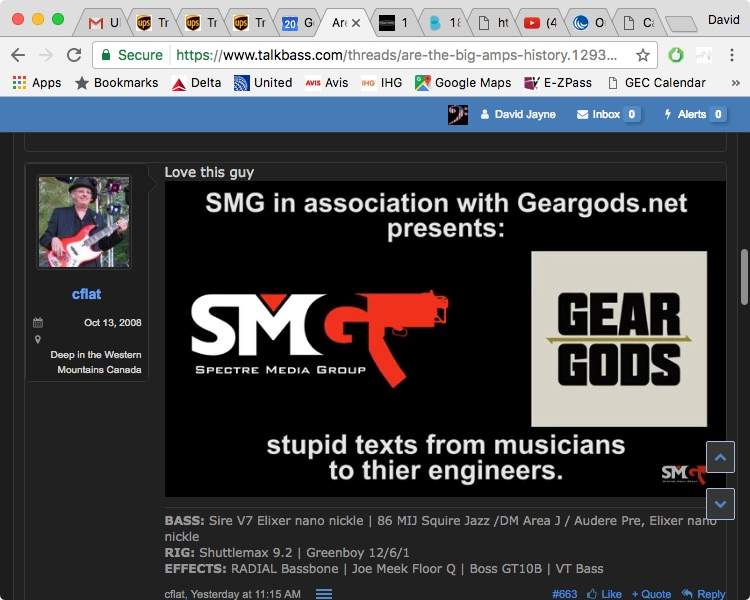This screenshot has width=750, height=600.
Task: Like cflat's post
Action: pos(604,594)
